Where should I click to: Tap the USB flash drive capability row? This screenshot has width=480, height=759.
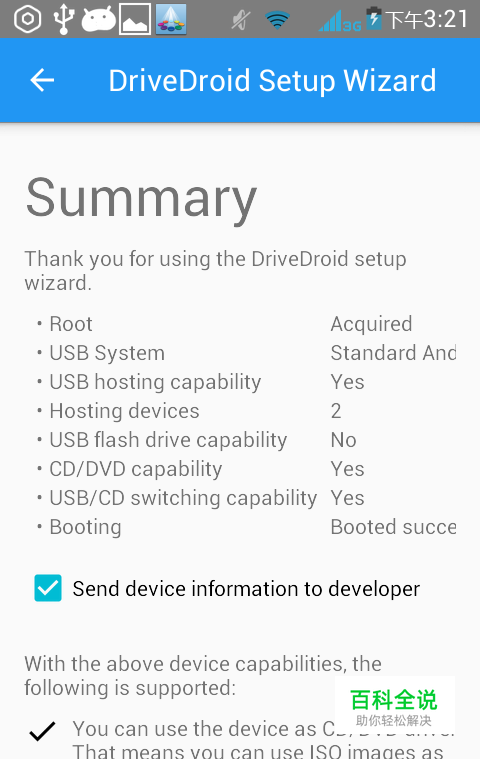pyautogui.click(x=246, y=440)
